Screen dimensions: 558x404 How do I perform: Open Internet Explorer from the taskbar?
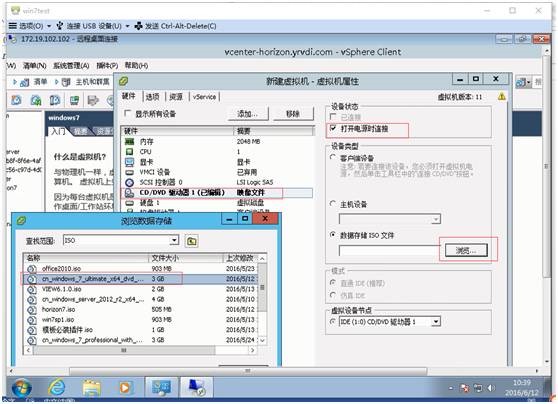point(57,387)
